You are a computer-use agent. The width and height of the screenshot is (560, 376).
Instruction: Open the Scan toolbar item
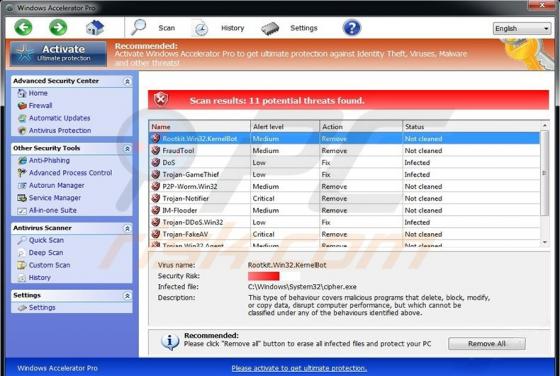click(x=166, y=28)
